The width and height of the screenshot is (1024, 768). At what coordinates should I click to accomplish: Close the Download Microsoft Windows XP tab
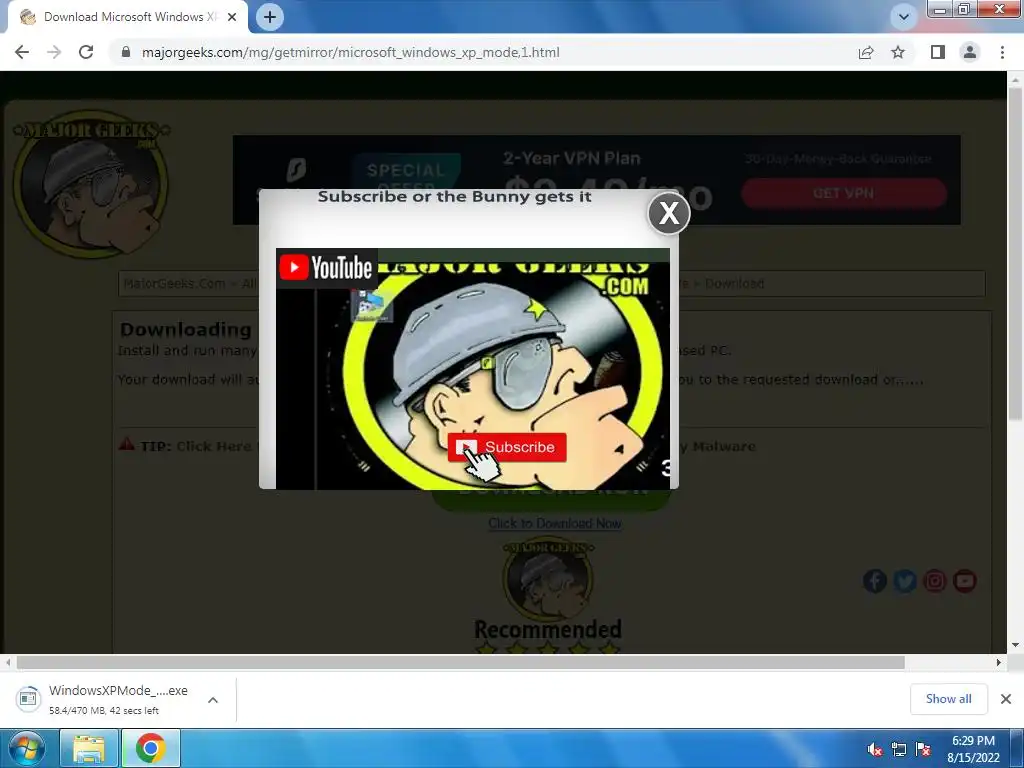232,17
